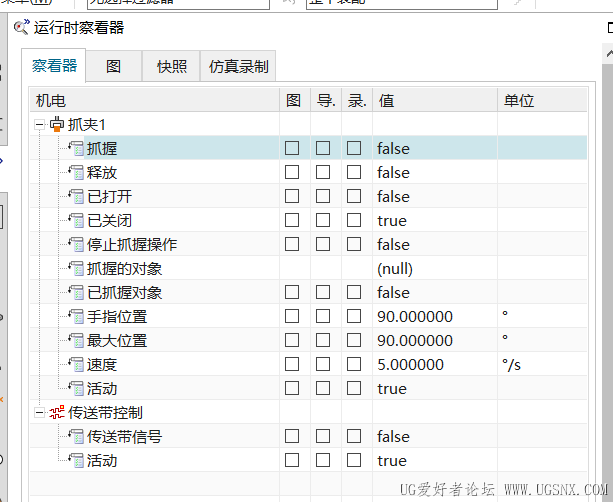Select the 释放 row label

[x=102, y=173]
